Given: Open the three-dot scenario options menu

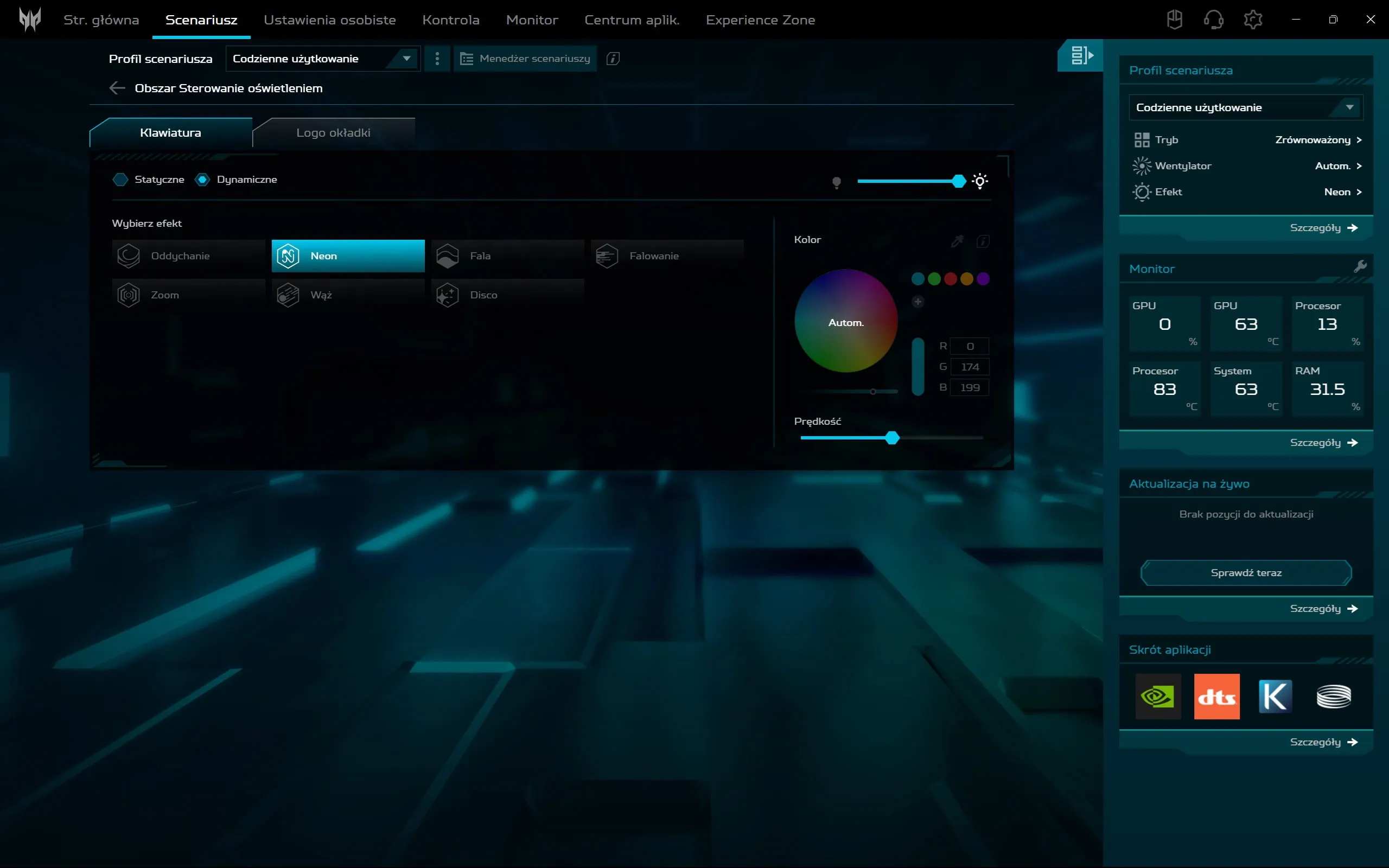Looking at the screenshot, I should [x=437, y=59].
